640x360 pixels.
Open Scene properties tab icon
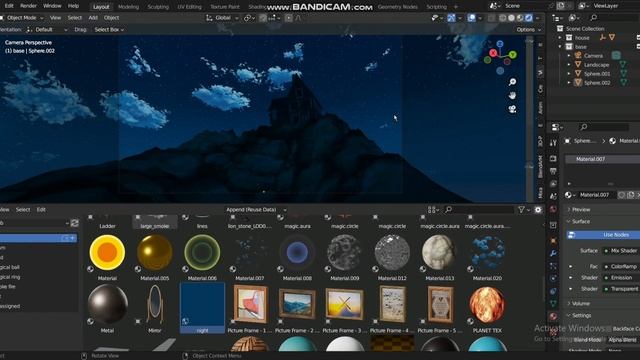(x=553, y=196)
